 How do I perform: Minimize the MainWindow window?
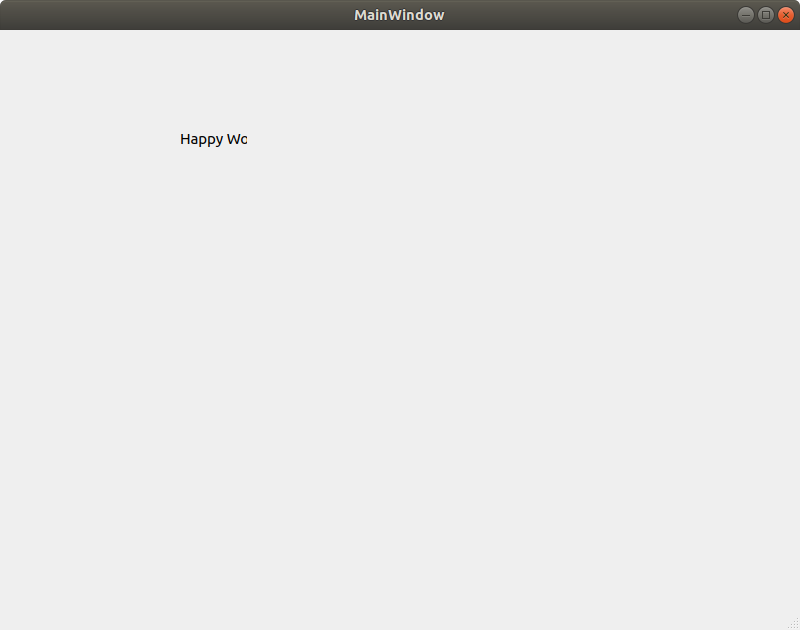coord(746,15)
